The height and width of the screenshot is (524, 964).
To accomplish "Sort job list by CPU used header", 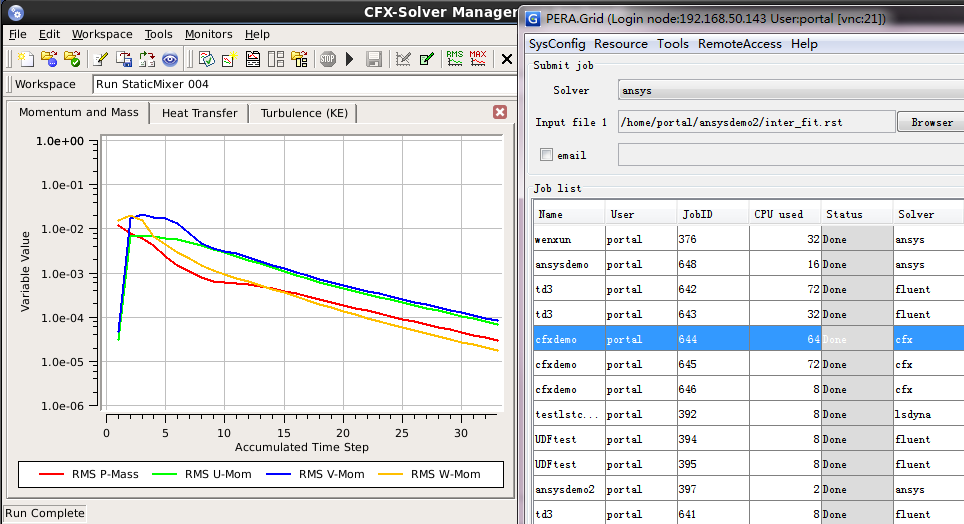I will 784,214.
